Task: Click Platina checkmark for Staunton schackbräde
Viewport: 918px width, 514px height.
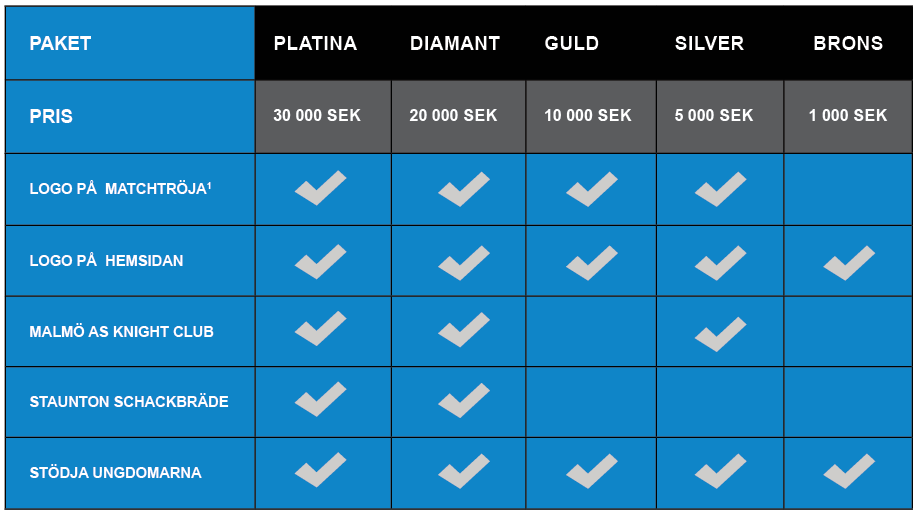Action: (x=320, y=399)
